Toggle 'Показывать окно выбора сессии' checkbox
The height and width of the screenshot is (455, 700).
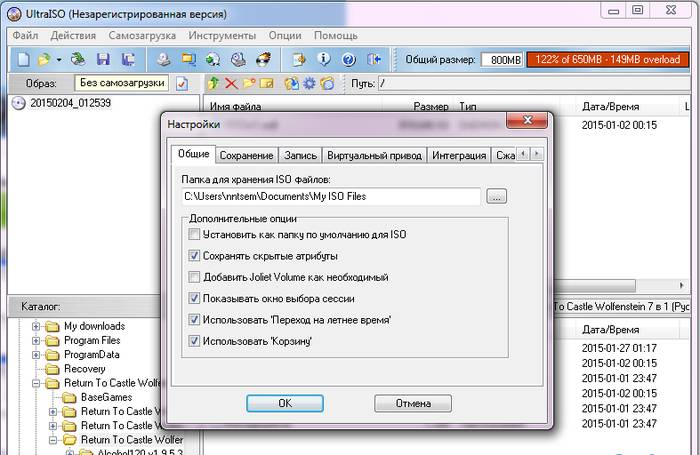(x=194, y=298)
